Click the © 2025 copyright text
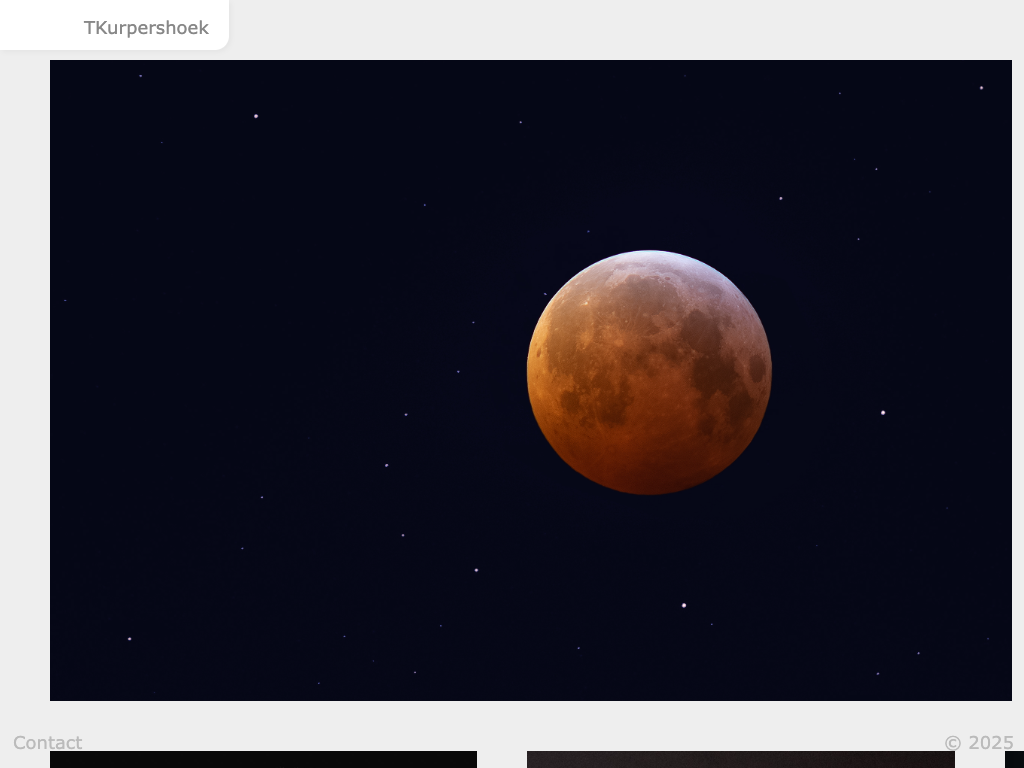This screenshot has height=768, width=1024. click(978, 742)
